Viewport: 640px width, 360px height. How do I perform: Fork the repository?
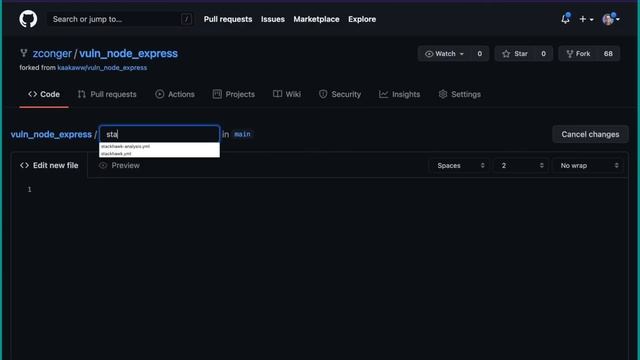578,53
